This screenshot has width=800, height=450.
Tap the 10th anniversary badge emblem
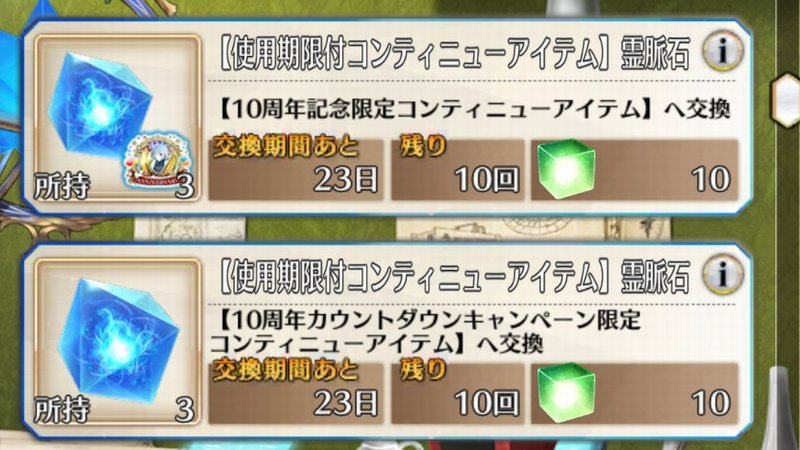pos(158,160)
